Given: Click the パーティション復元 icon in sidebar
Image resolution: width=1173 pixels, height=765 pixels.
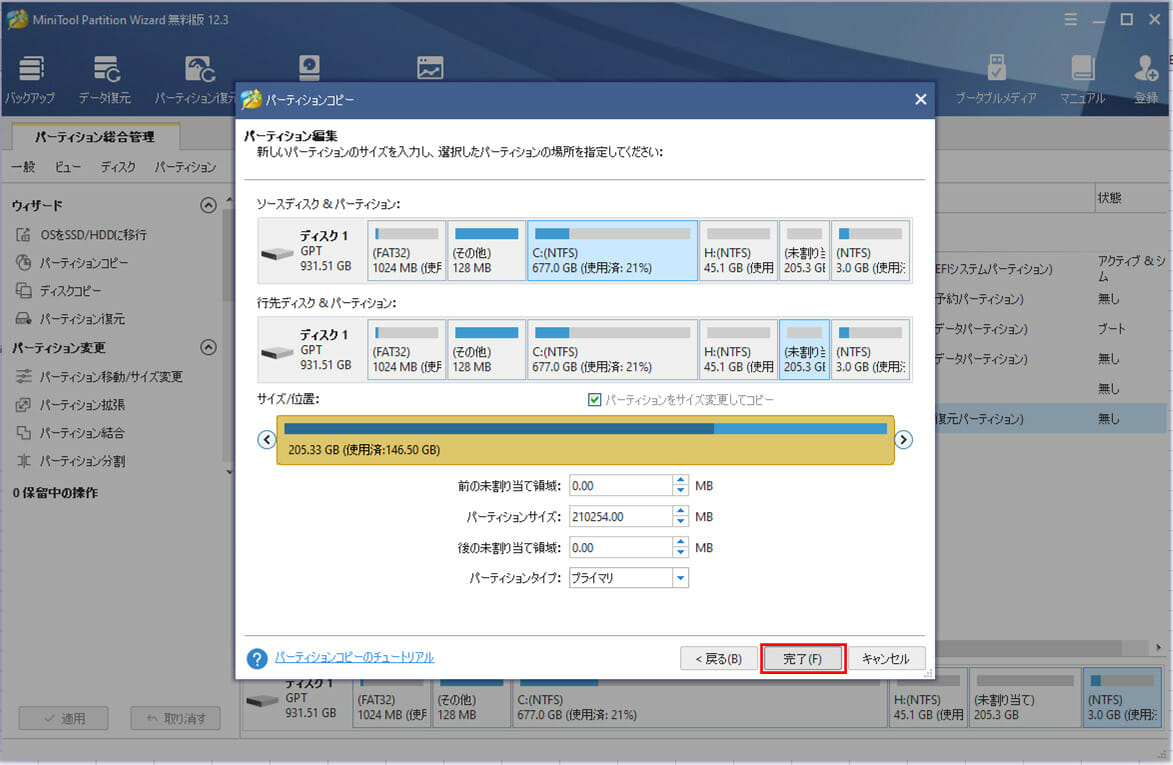Looking at the screenshot, I should [24, 319].
